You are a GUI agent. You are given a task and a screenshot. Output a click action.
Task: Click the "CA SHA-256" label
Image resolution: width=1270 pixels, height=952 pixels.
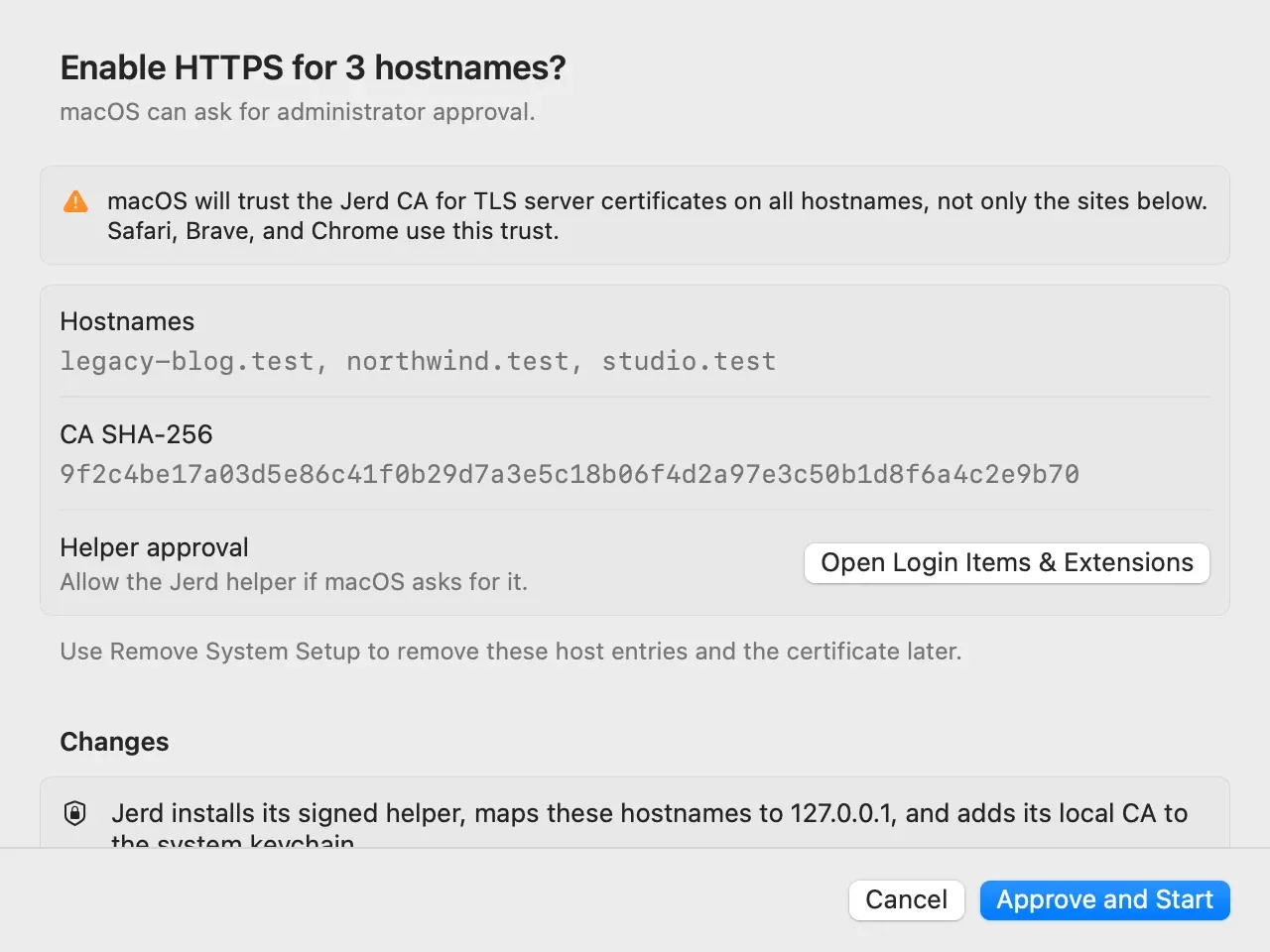pyautogui.click(x=136, y=434)
